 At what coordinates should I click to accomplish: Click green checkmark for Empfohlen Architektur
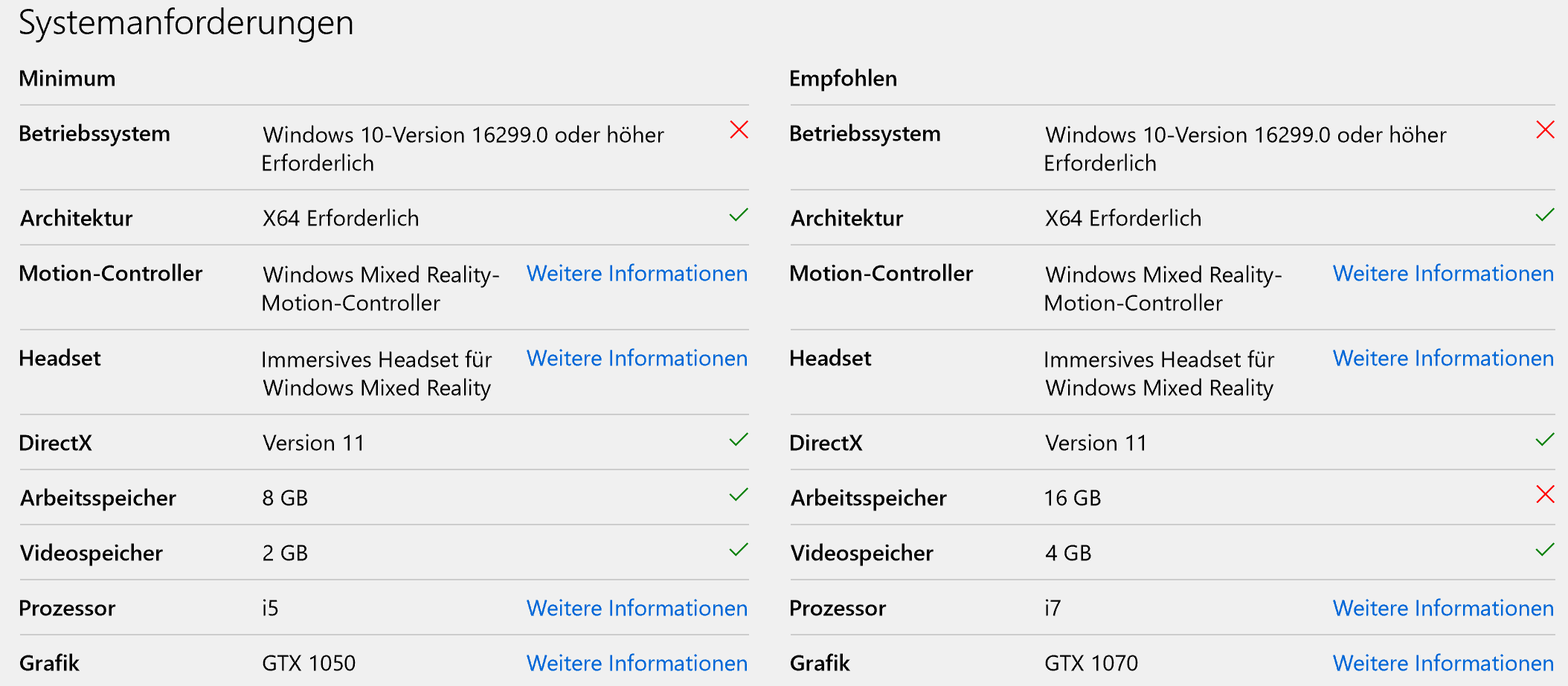click(x=1545, y=216)
